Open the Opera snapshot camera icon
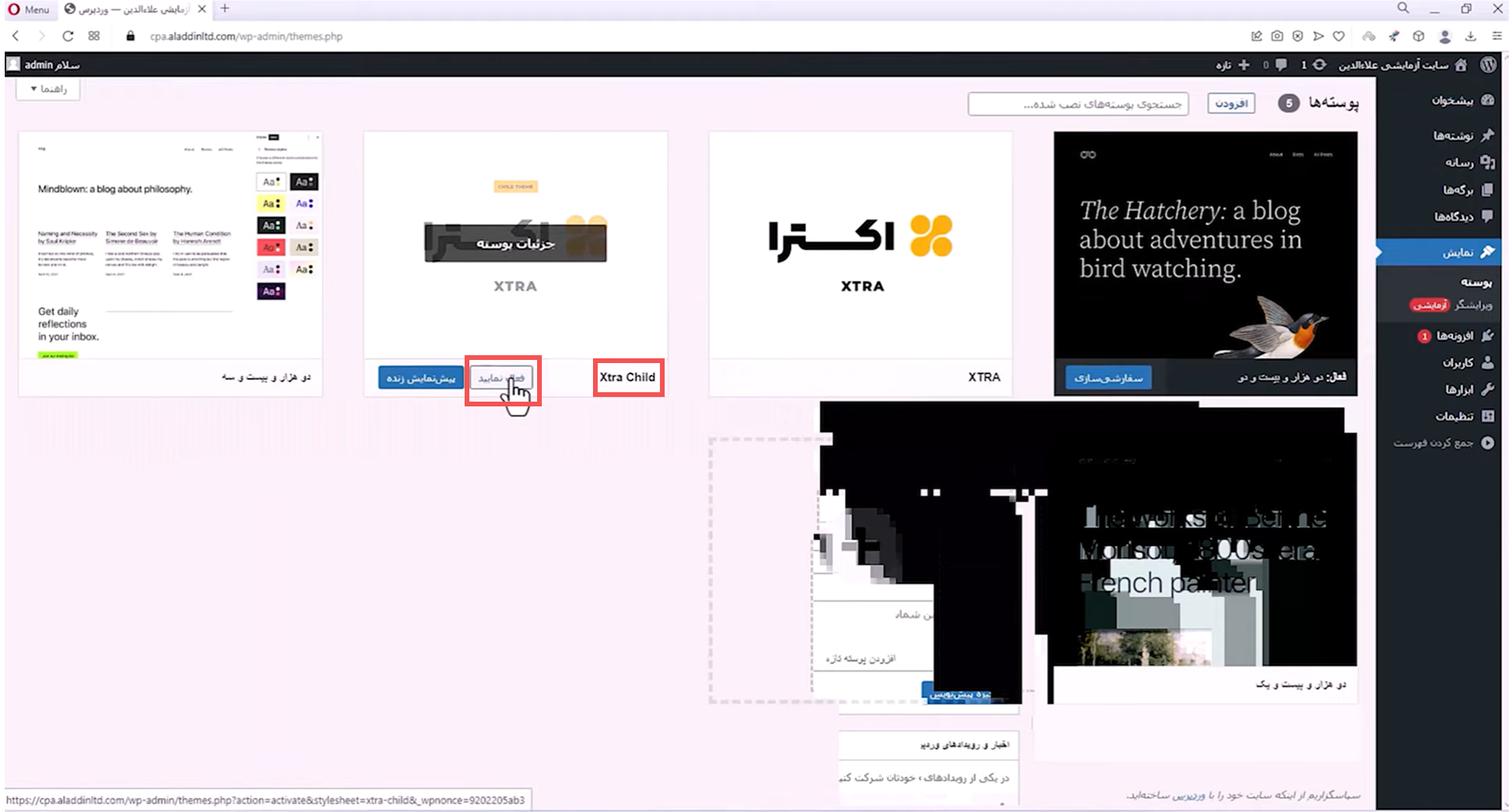This screenshot has height=812, width=1512. click(1277, 36)
